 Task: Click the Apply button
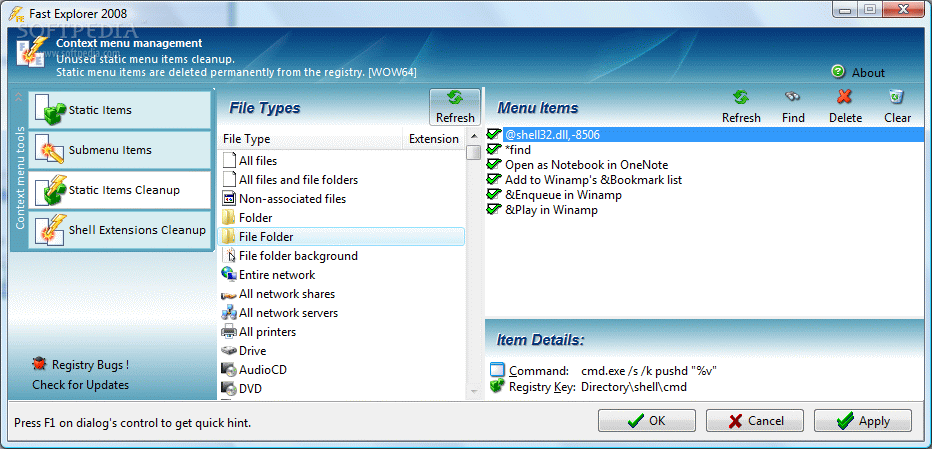(863, 420)
